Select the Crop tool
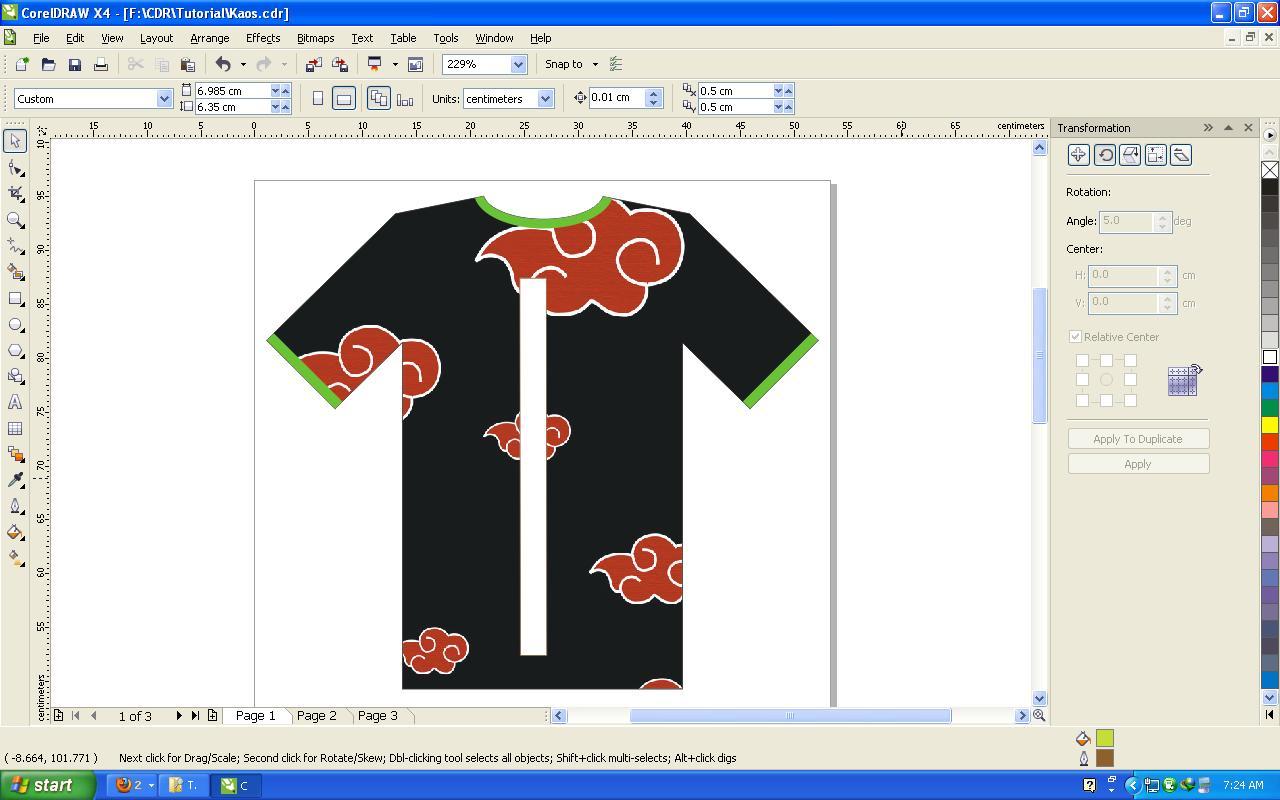 click(x=15, y=193)
